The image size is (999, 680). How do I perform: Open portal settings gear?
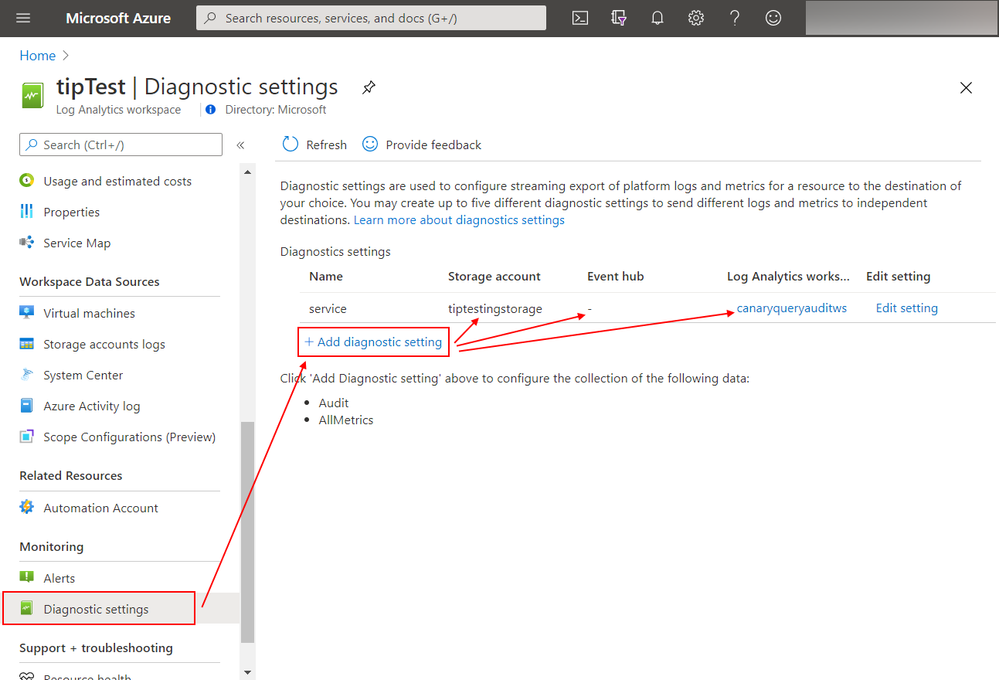click(x=696, y=18)
